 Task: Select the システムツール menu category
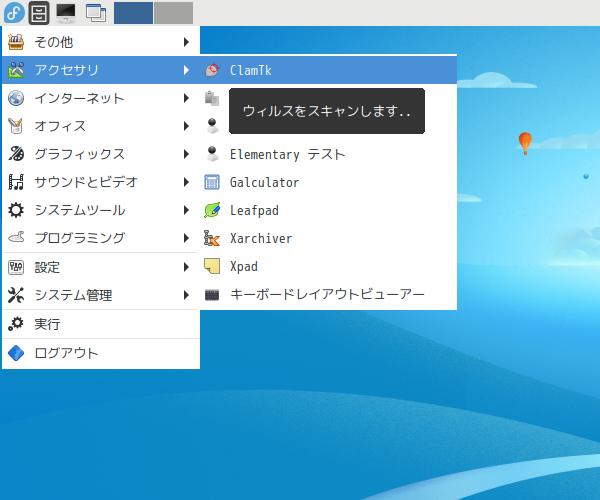(x=101, y=210)
